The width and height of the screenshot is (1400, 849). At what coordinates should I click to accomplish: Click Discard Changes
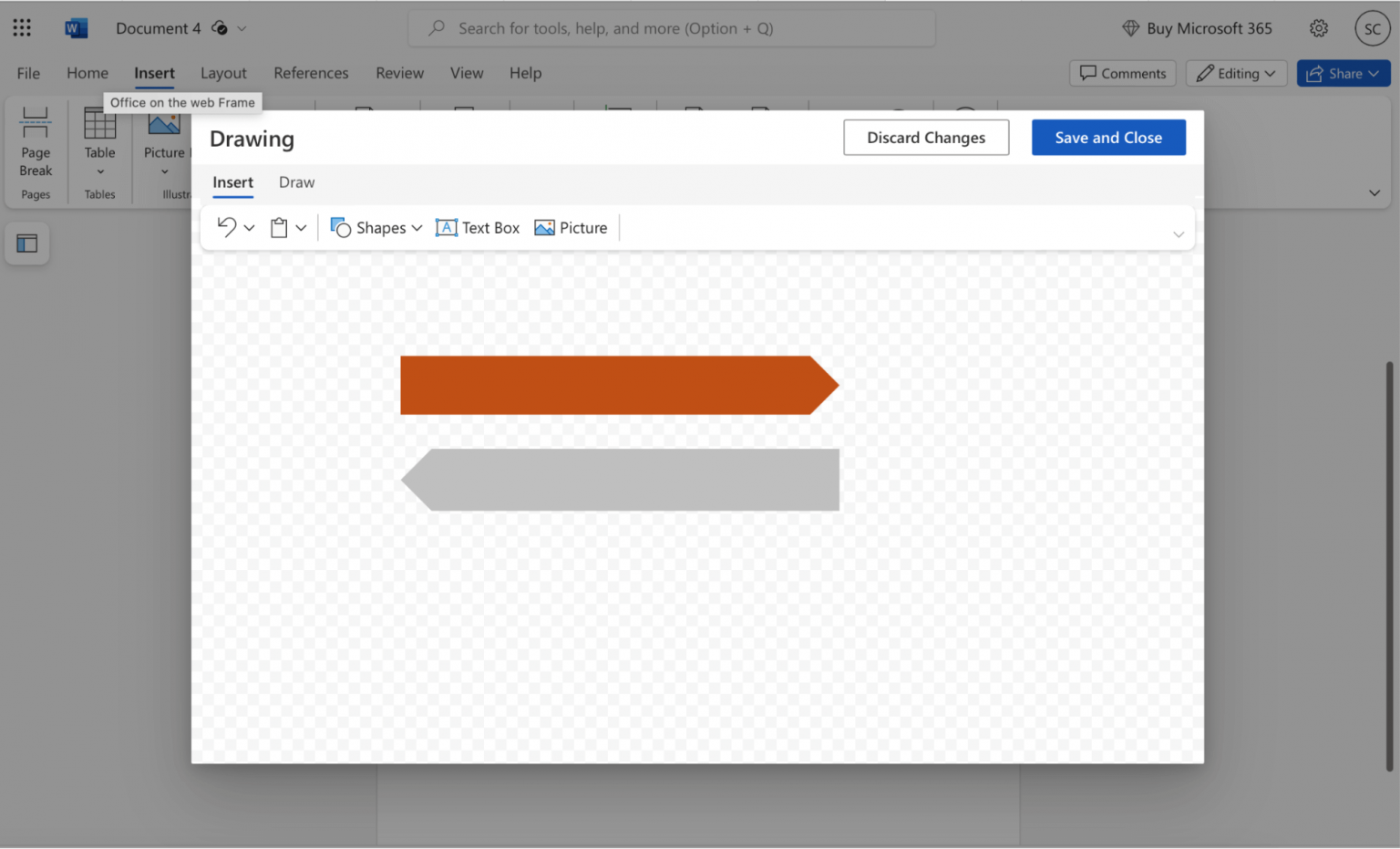click(925, 138)
